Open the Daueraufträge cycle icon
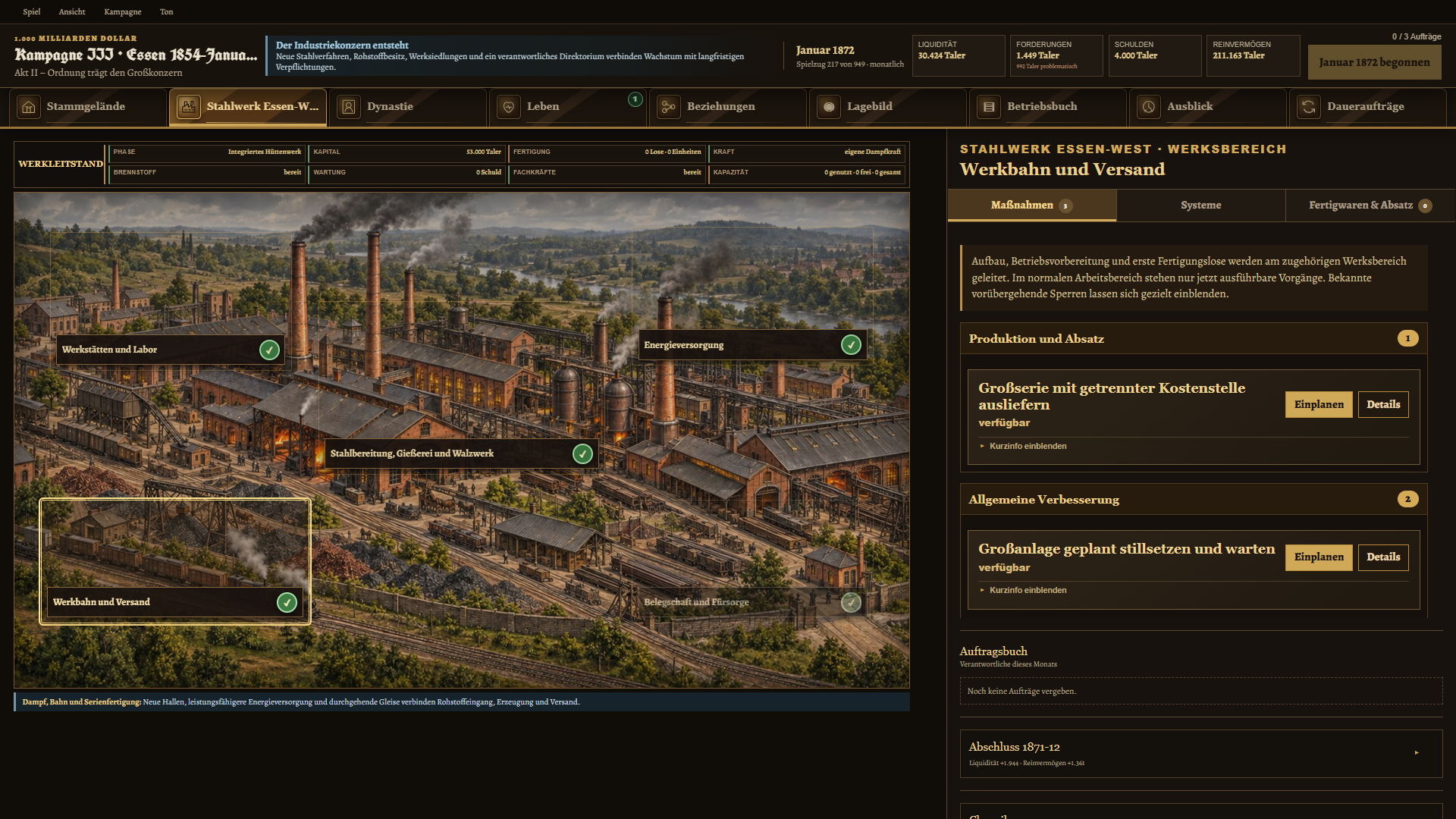The image size is (1456, 819). click(1309, 107)
